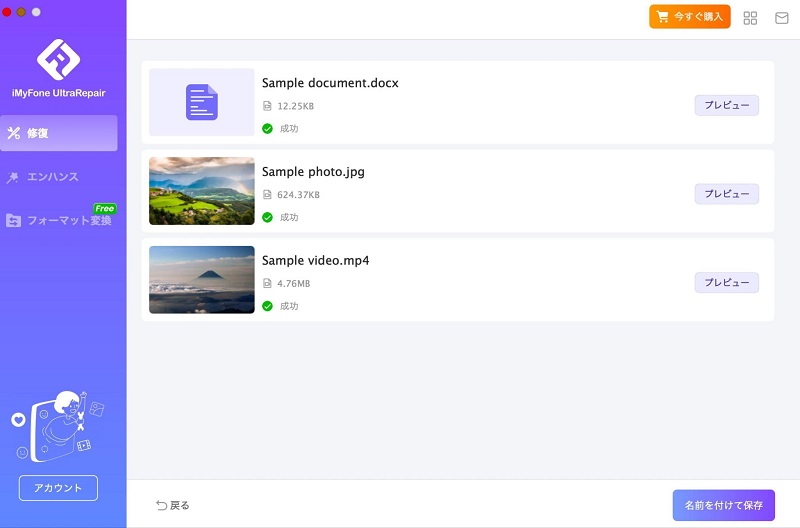800x528 pixels.
Task: Close the window with red button
Action: (x=7, y=12)
